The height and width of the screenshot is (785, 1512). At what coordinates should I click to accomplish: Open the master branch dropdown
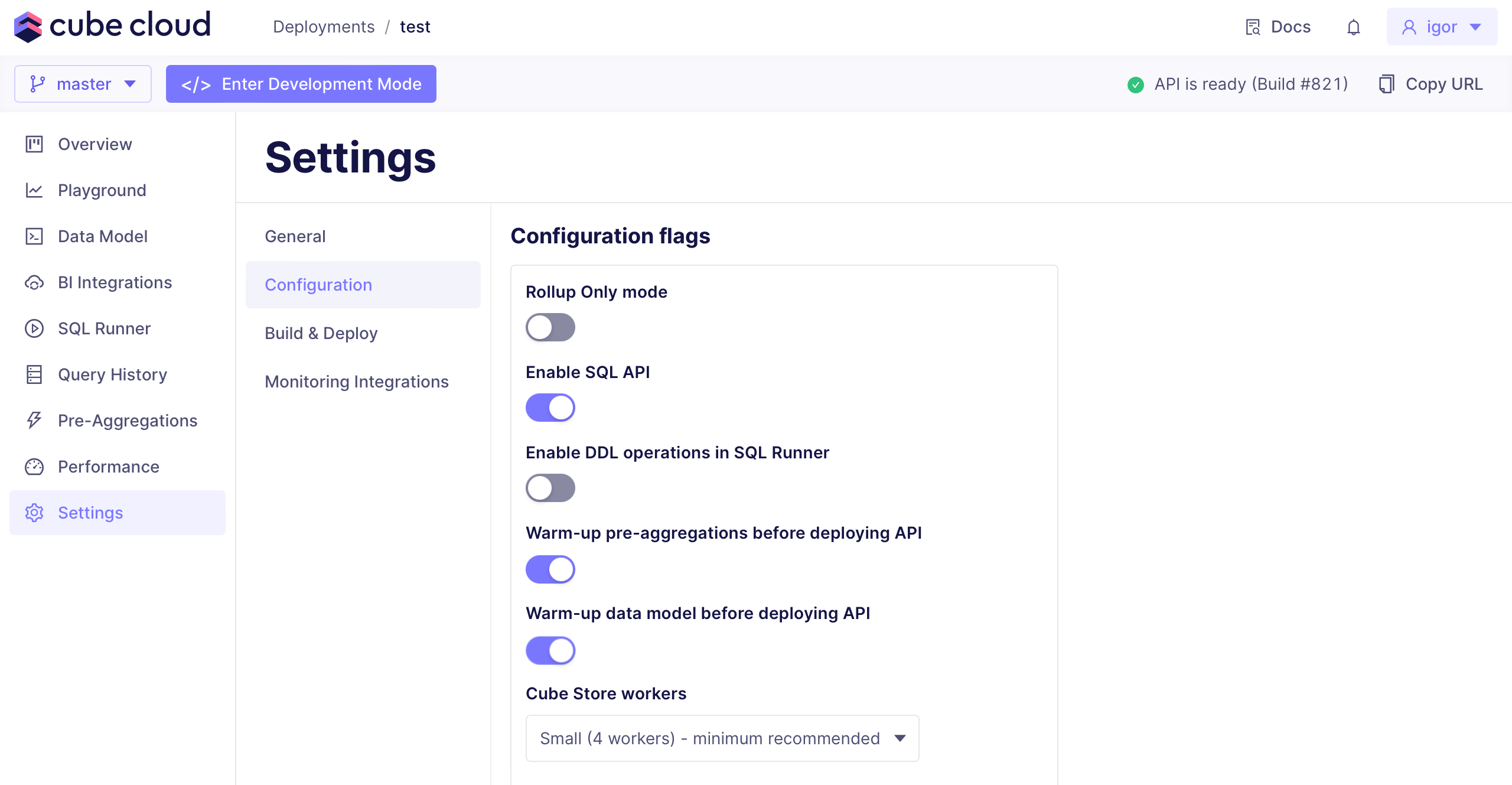(83, 84)
